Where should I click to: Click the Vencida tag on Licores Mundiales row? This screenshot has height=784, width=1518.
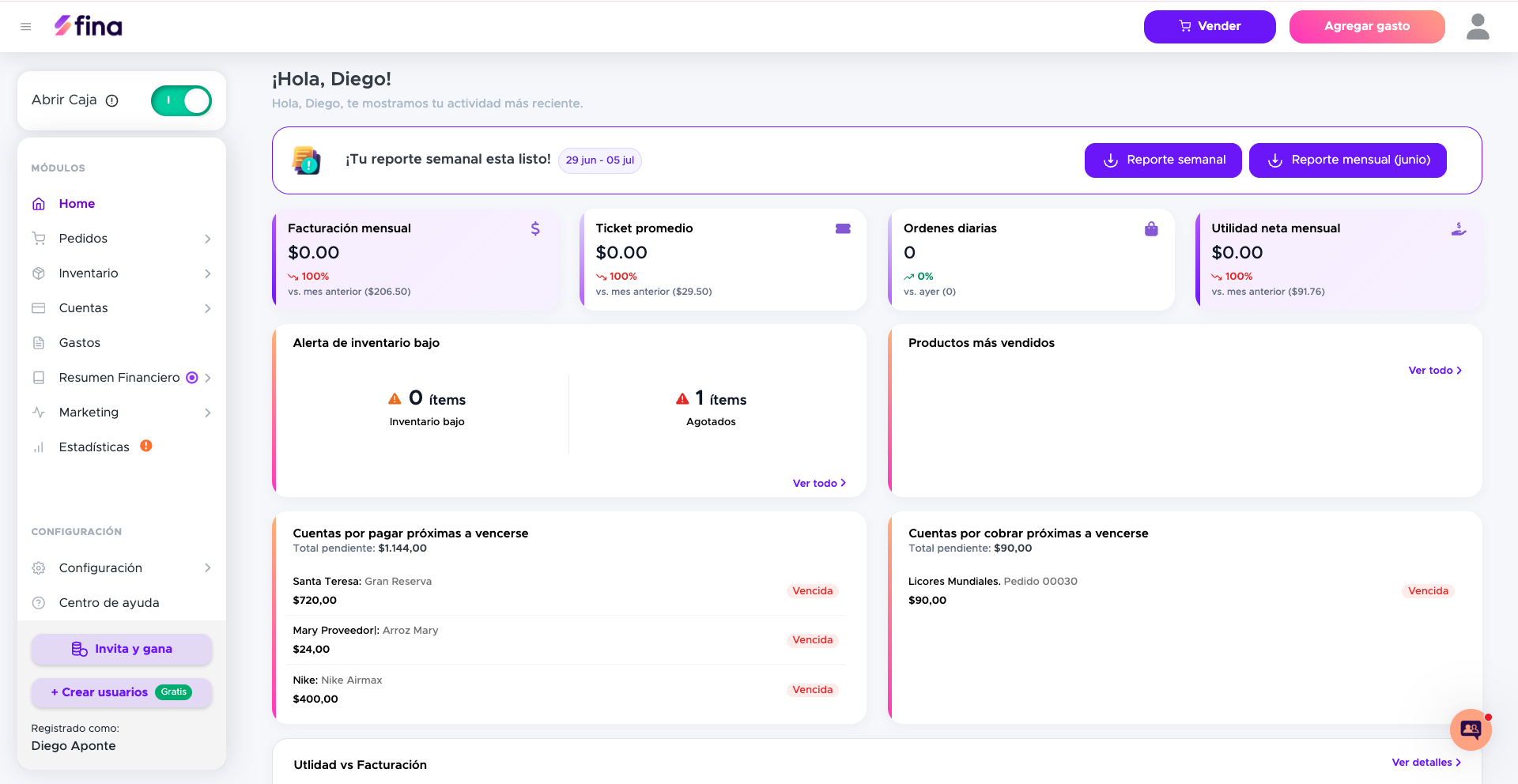pos(1429,591)
